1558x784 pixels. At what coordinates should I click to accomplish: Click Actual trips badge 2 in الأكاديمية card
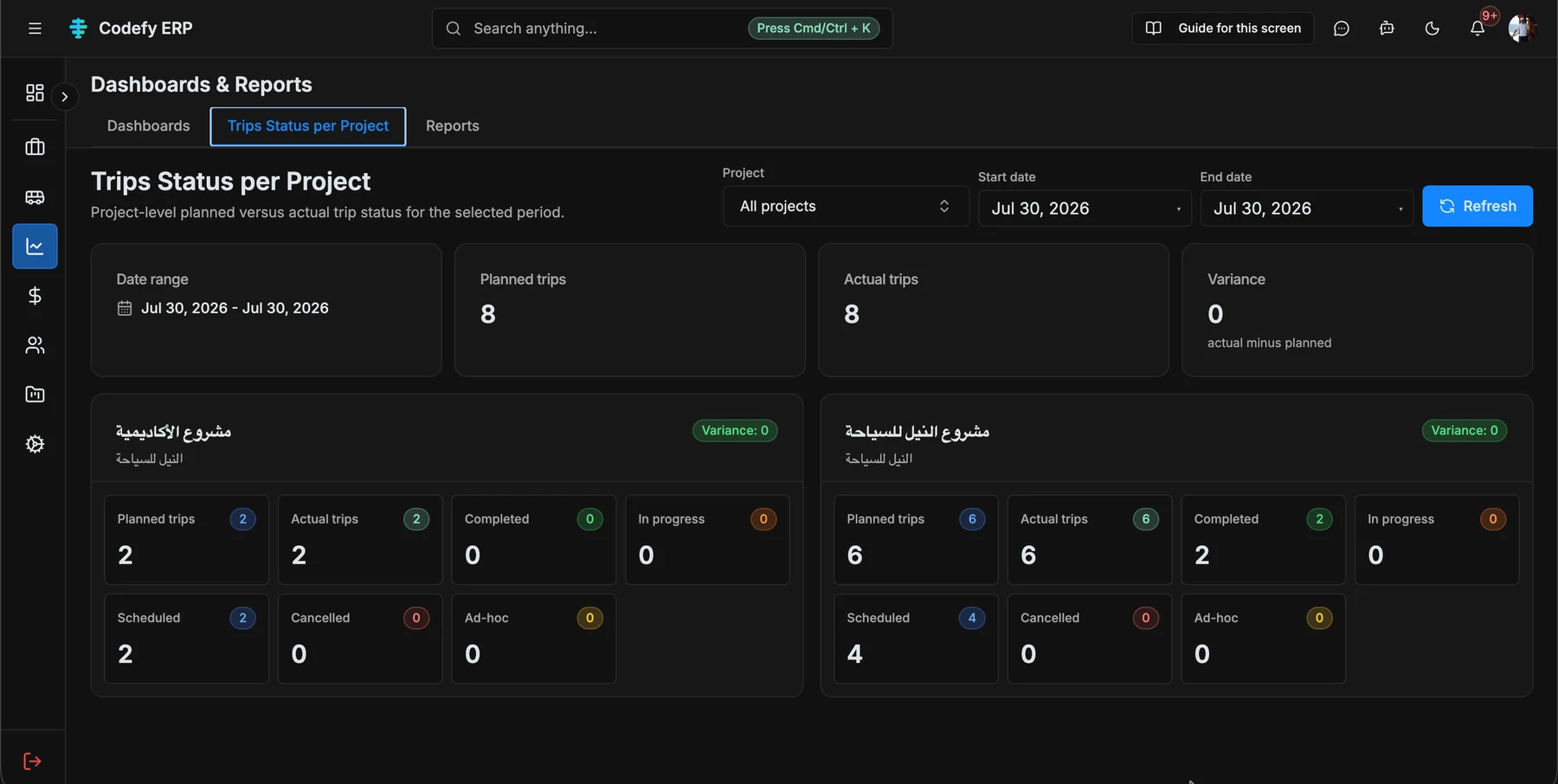pos(416,519)
